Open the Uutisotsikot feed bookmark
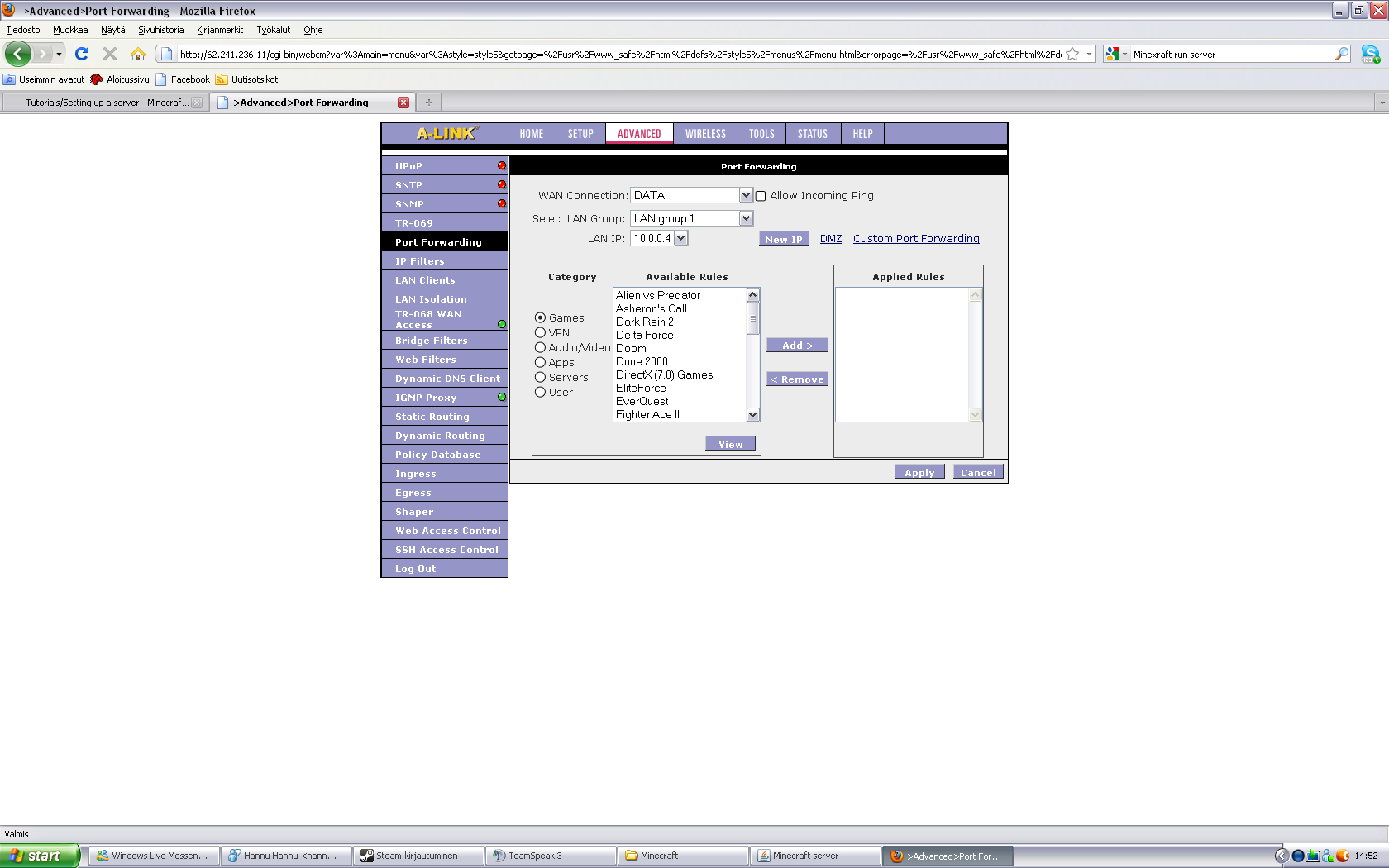Viewport: 1389px width, 868px height. (x=246, y=79)
